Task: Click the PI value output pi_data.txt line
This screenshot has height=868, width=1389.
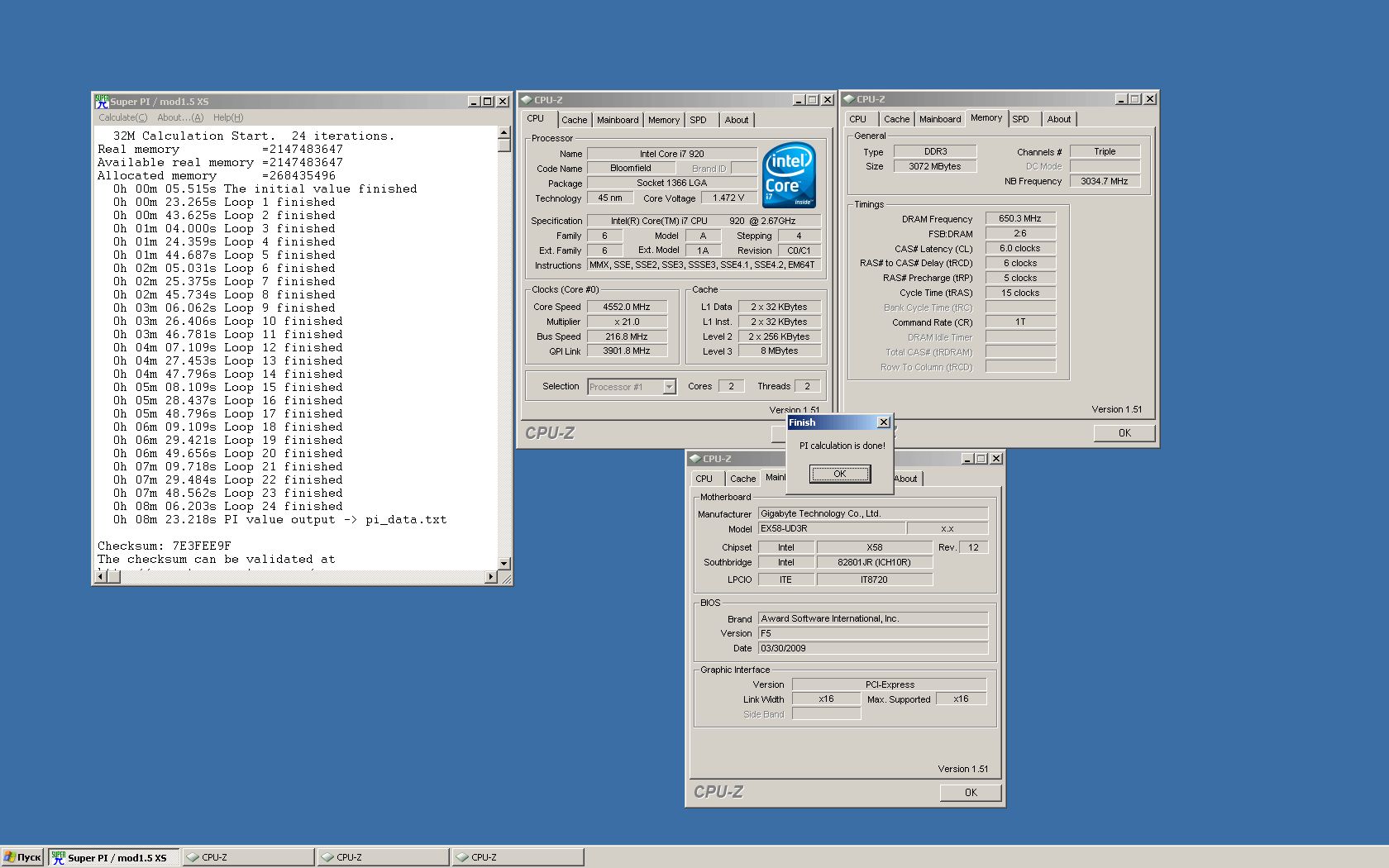Action: pos(279,520)
